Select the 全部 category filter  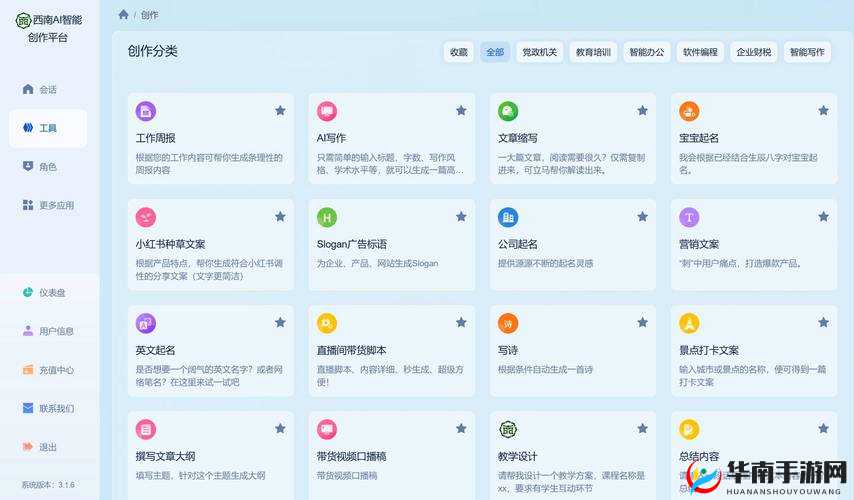coord(495,52)
